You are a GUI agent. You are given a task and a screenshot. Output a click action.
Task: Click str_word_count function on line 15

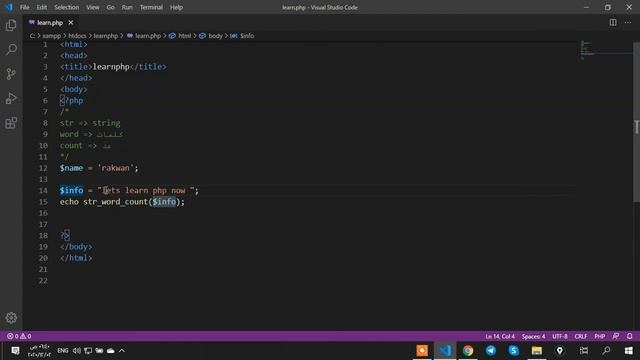(x=115, y=202)
